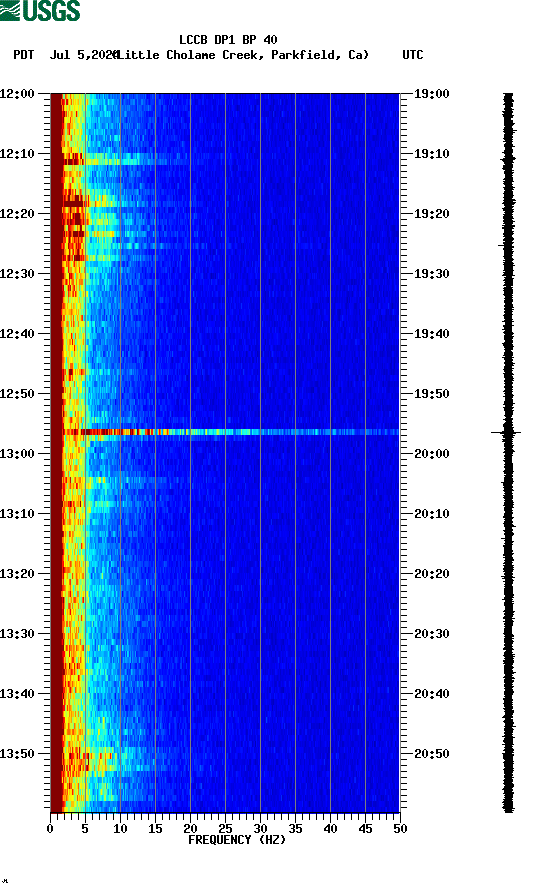Click the '13:00' PDT time label
Screen dimensions: 552x892
[18, 453]
